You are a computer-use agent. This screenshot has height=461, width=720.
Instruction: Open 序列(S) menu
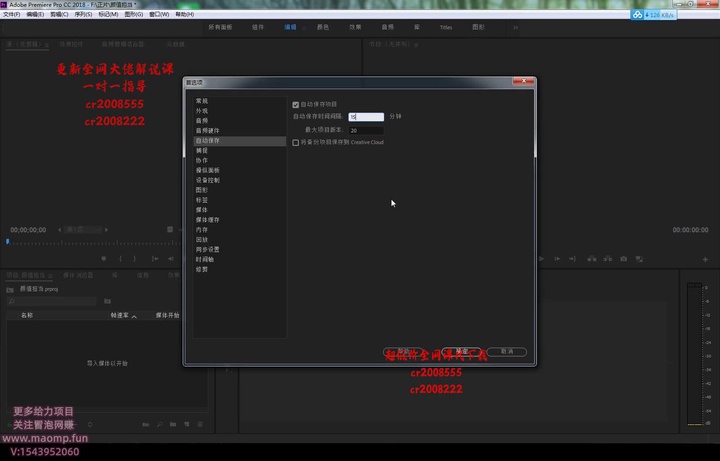83,15
